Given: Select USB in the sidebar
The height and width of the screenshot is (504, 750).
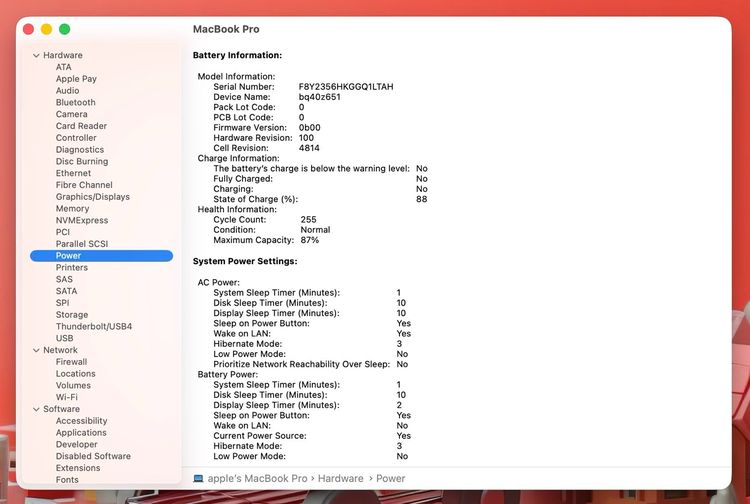Looking at the screenshot, I should click(65, 338).
